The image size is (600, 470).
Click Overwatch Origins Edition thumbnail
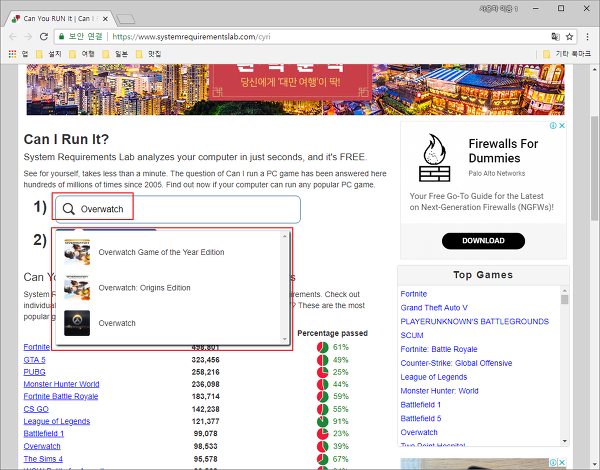click(x=77, y=288)
